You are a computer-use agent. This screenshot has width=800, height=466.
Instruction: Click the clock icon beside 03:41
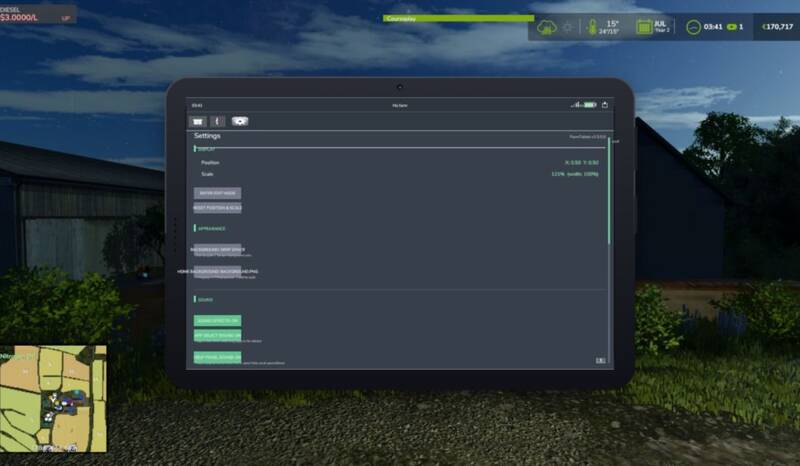(693, 27)
